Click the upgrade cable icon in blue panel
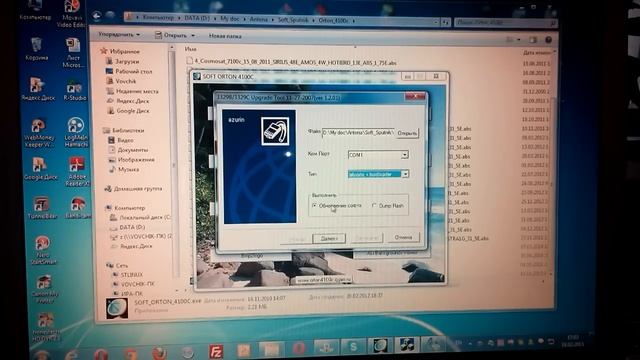The height and width of the screenshot is (360, 640). [x=275, y=131]
